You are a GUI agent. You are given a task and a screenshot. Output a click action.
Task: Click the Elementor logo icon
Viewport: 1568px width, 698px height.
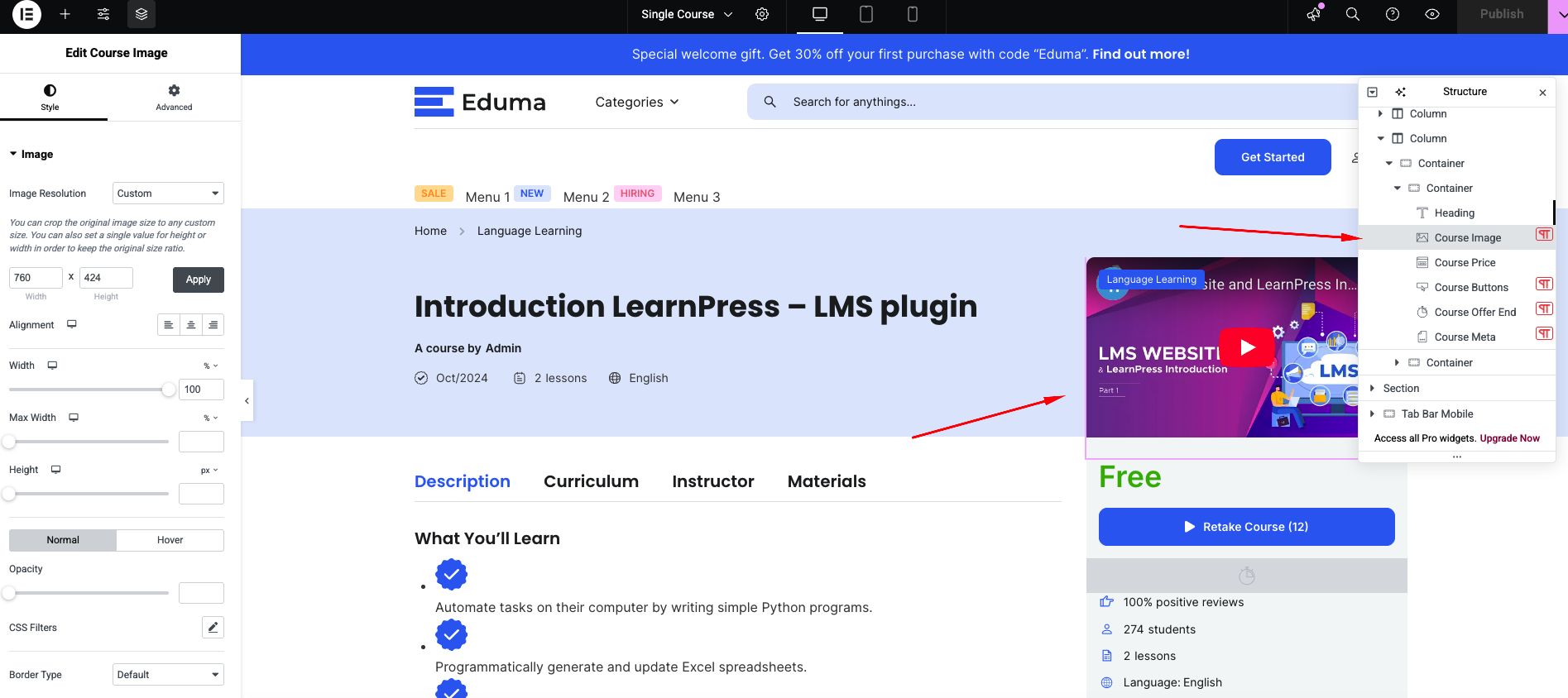click(x=26, y=14)
